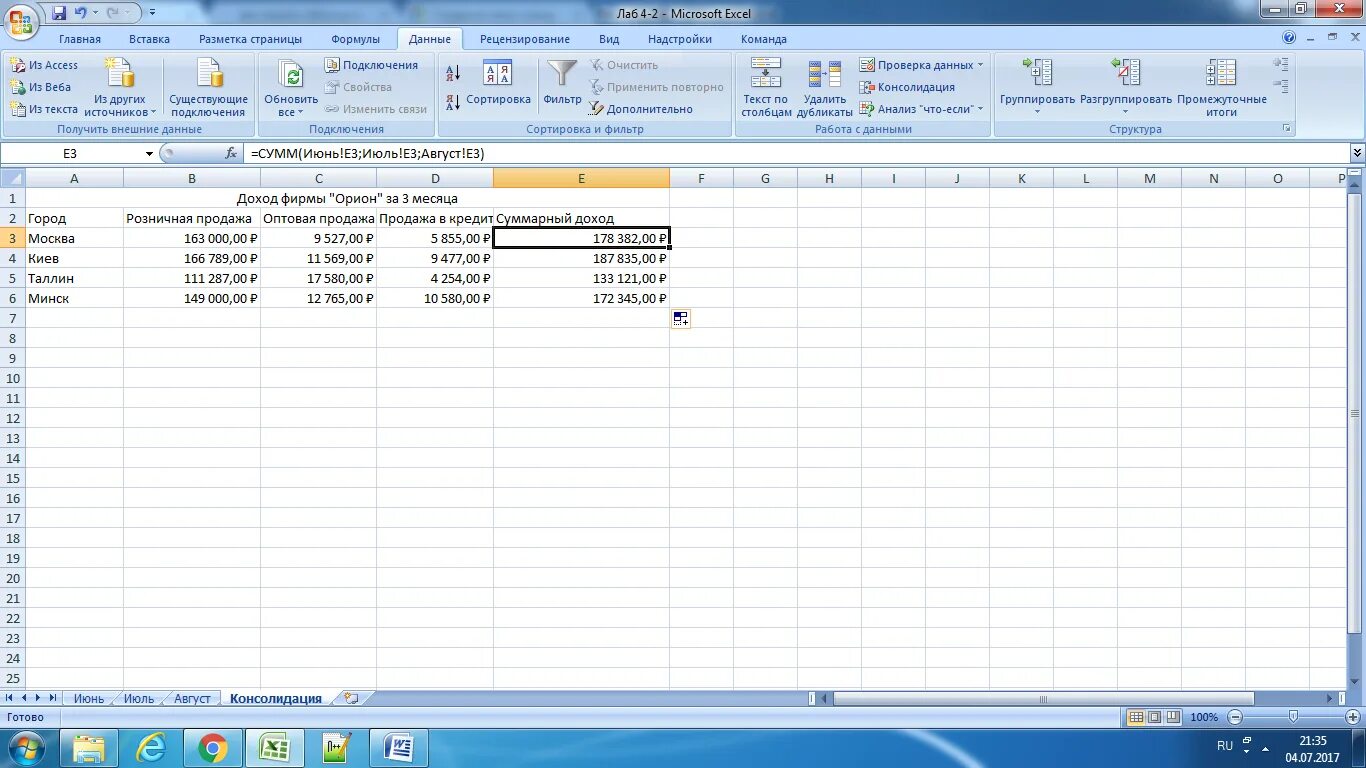This screenshot has width=1366, height=768.
Task: Go to first sheet navigation arrow
Action: coord(10,698)
